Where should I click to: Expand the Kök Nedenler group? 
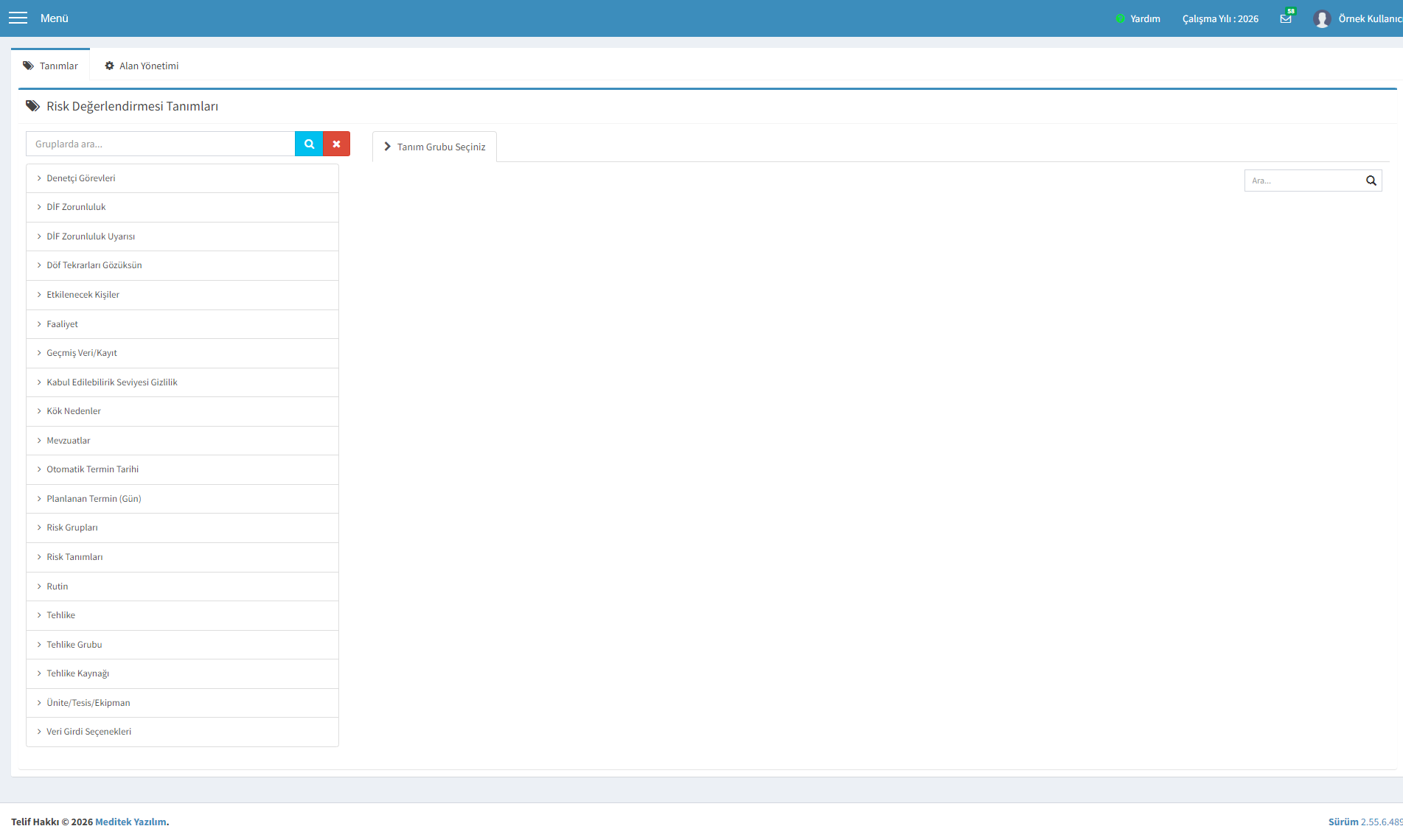tap(182, 411)
